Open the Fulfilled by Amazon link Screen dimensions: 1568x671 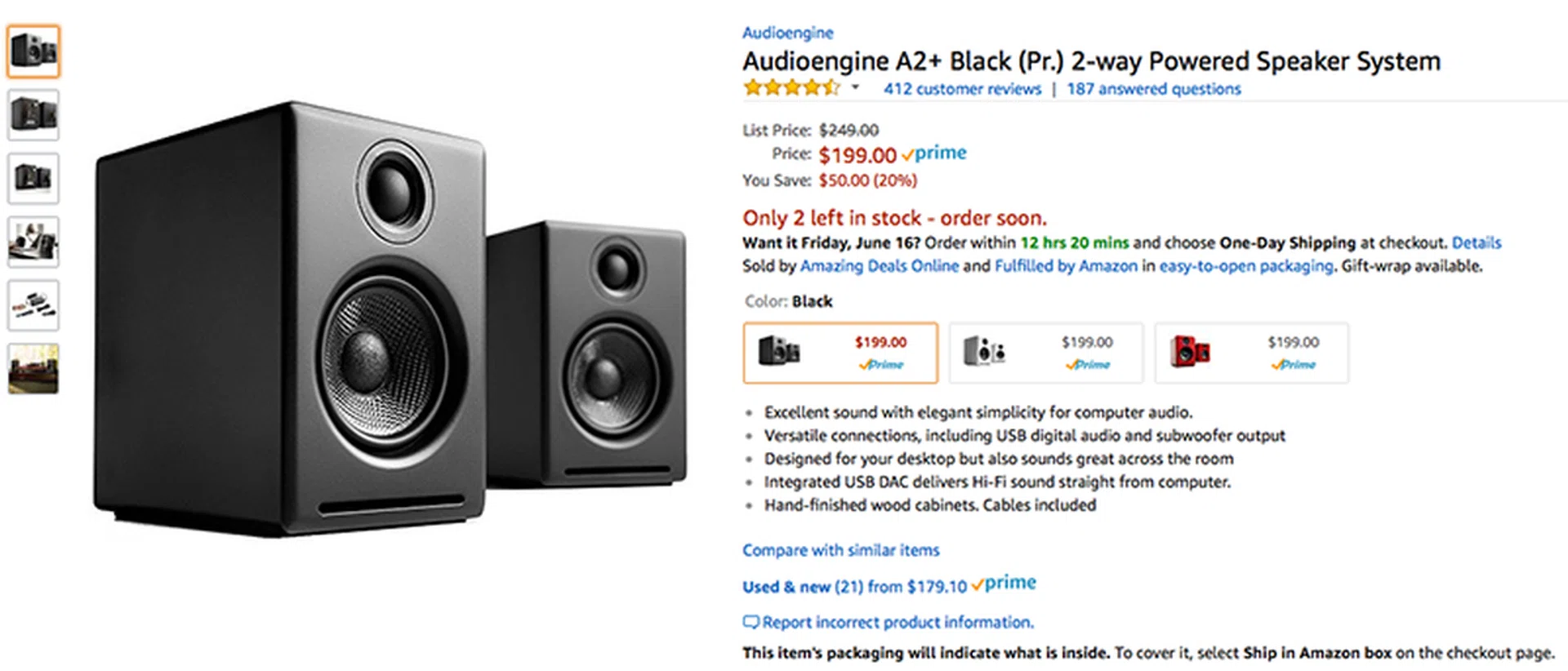[x=1065, y=266]
